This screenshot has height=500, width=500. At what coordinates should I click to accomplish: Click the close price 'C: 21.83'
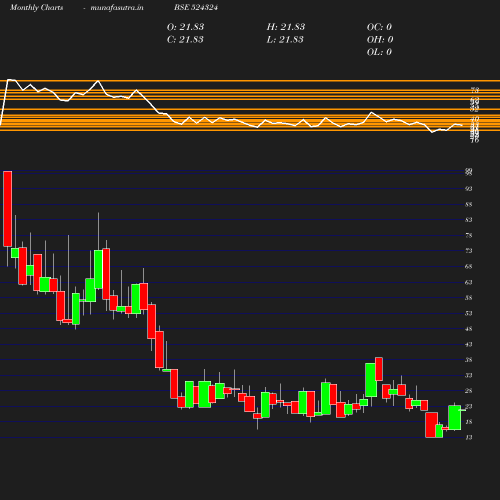pyautogui.click(x=185, y=40)
